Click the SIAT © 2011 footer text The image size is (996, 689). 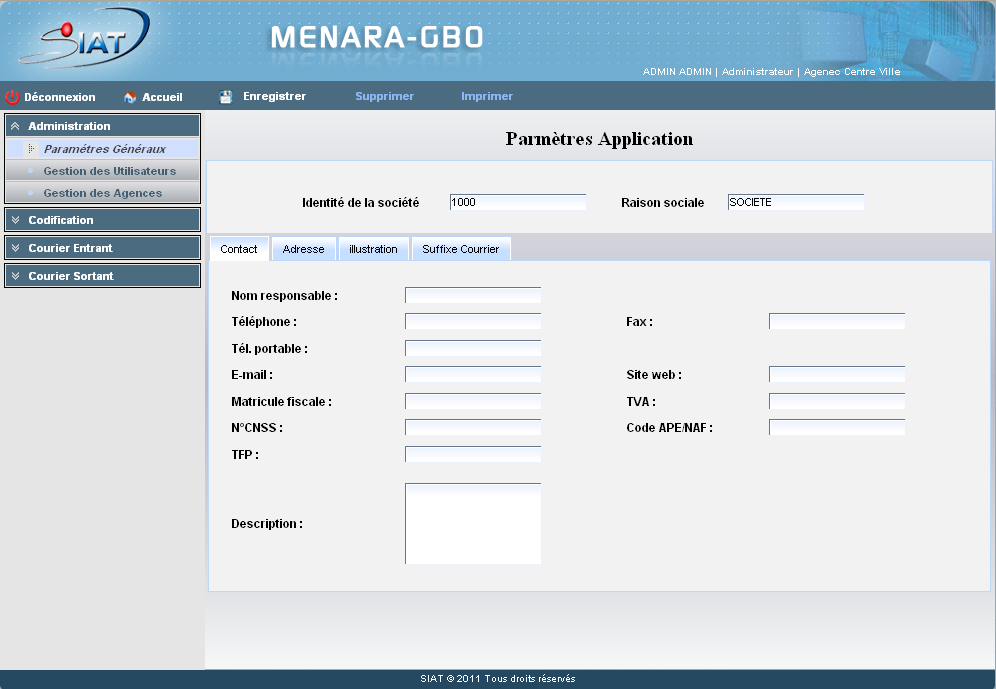click(498, 678)
